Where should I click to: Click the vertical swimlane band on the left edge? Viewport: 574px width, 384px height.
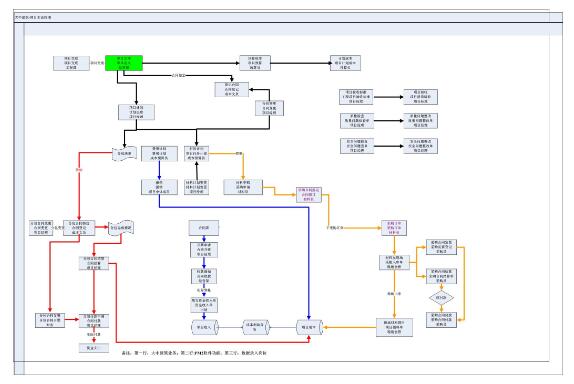tap(19, 198)
